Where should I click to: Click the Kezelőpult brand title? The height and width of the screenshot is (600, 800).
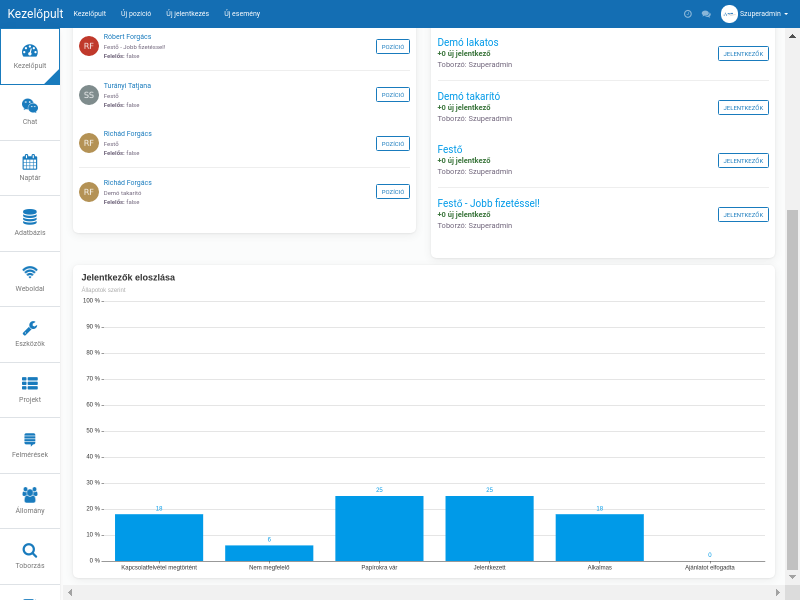coord(35,14)
